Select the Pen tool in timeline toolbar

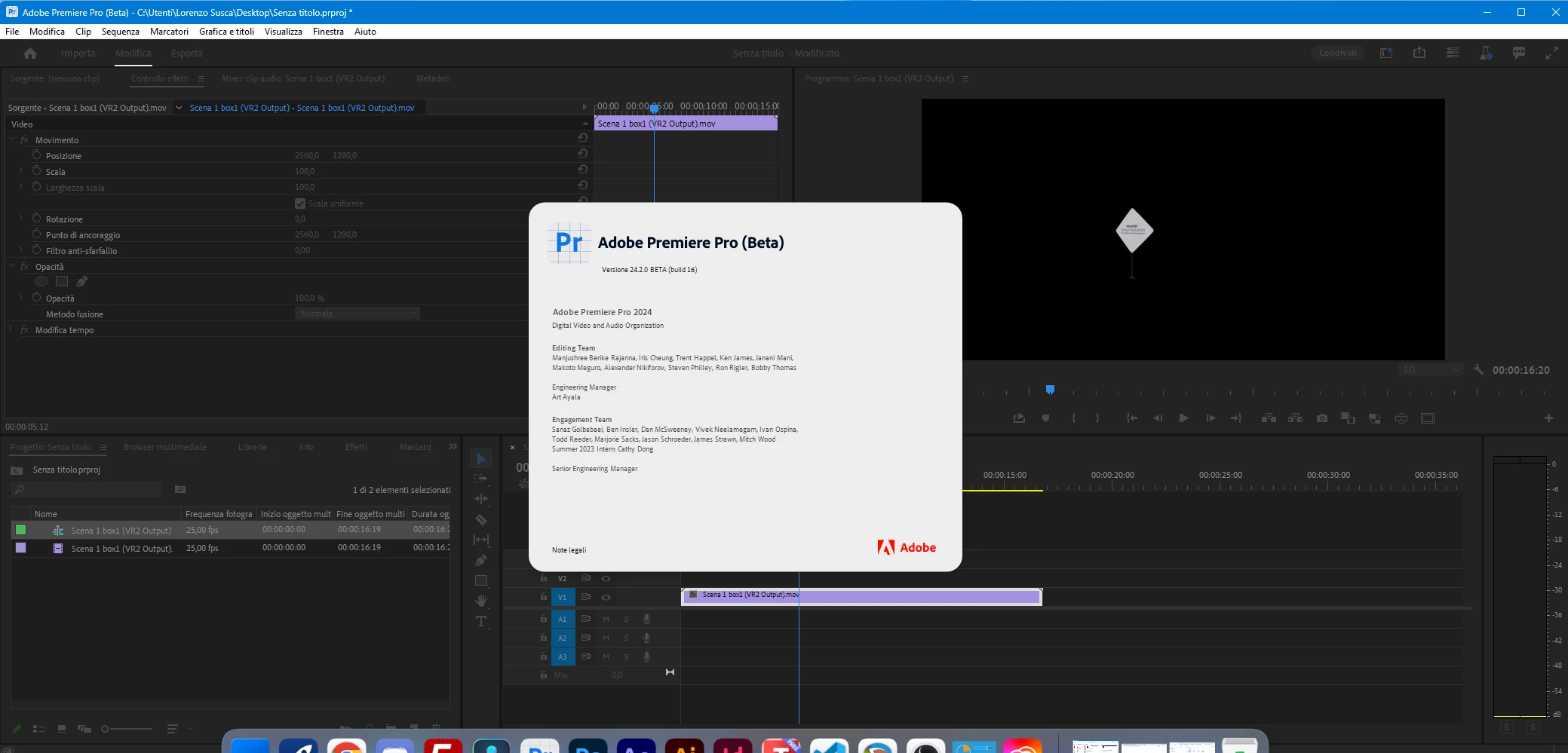point(481,560)
